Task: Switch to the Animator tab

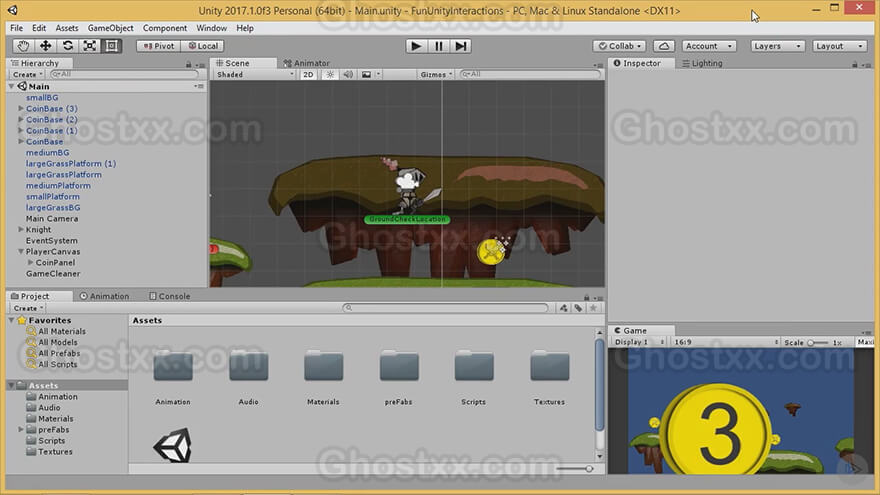Action: [x=307, y=63]
